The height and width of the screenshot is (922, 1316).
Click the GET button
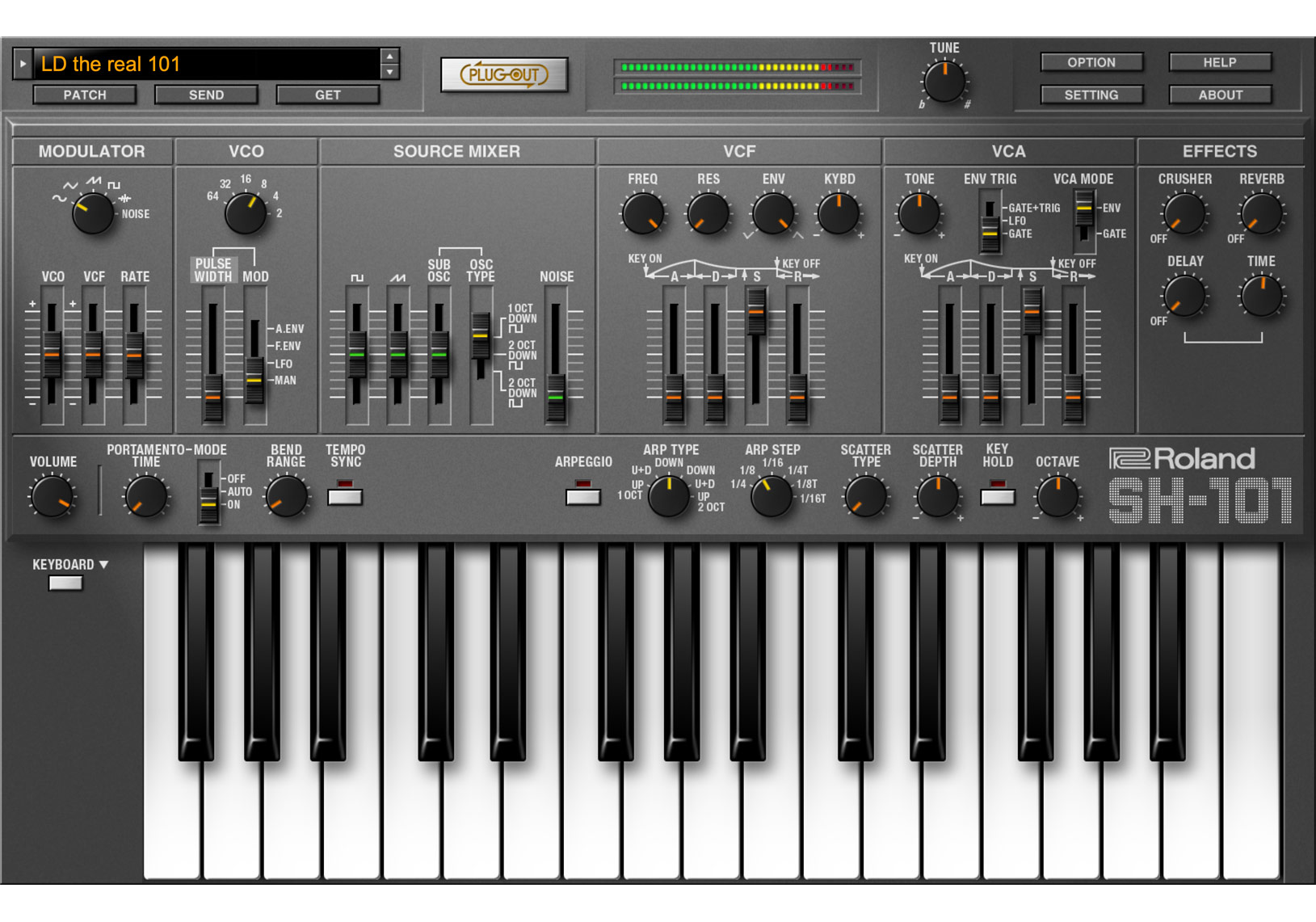click(x=327, y=95)
